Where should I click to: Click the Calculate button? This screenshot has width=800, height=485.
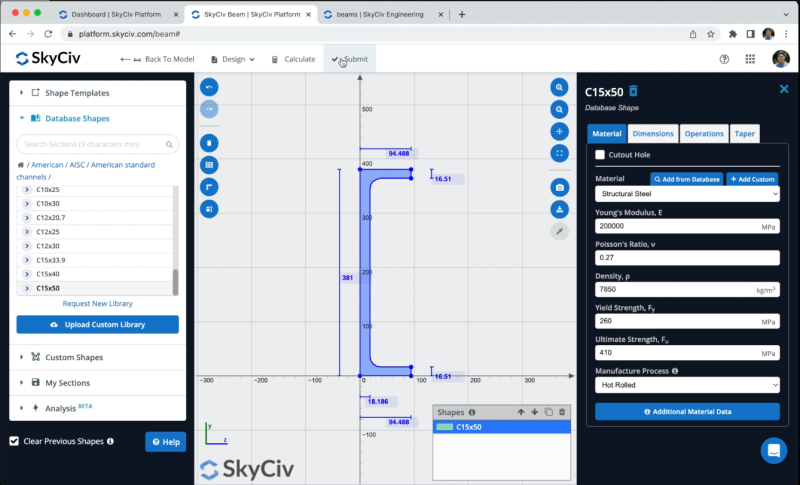[293, 59]
